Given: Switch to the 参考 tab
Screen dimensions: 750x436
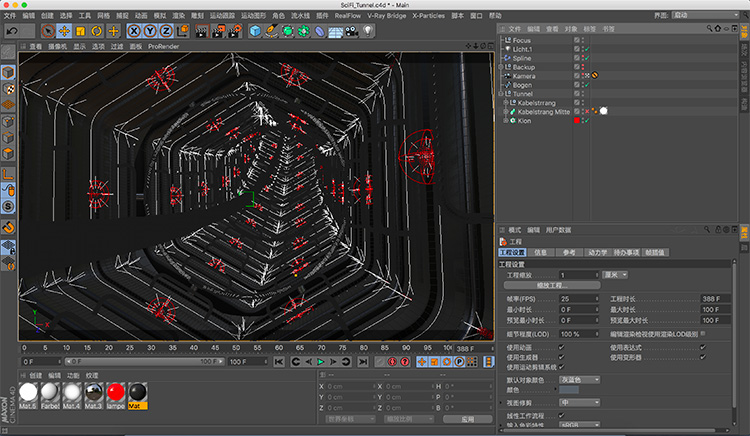Looking at the screenshot, I should [x=569, y=252].
